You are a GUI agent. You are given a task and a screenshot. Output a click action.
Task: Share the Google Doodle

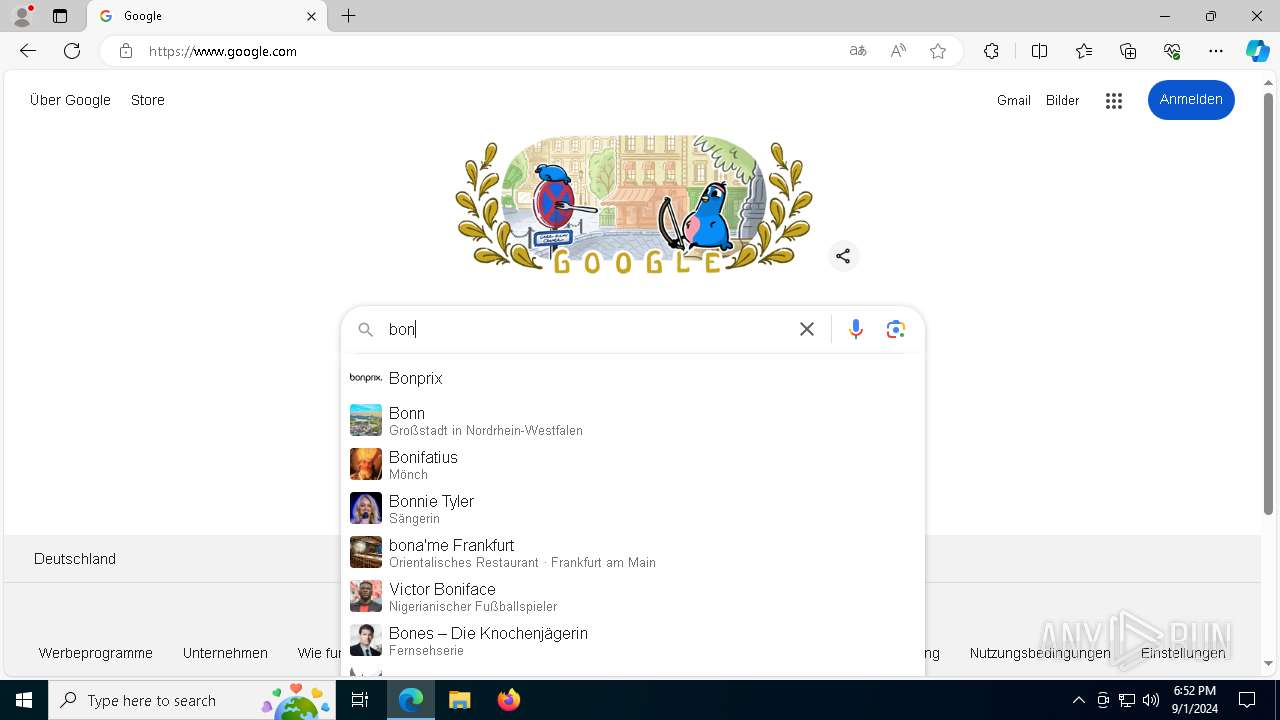click(843, 256)
